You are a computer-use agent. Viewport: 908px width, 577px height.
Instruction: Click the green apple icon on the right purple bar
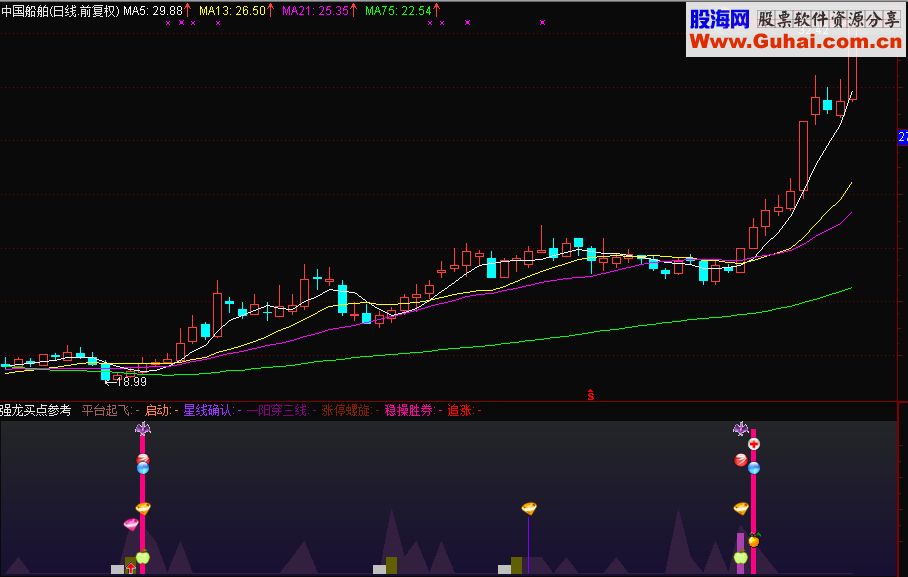(741, 557)
